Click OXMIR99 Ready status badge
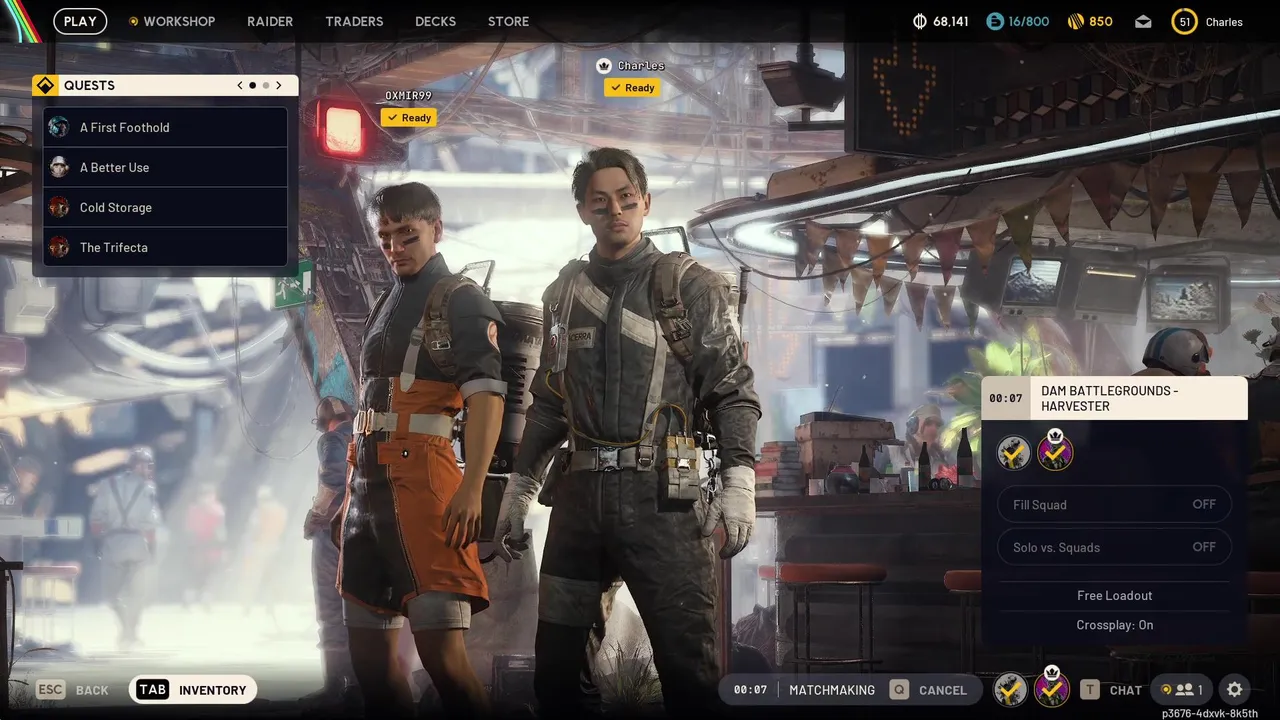 pos(408,118)
